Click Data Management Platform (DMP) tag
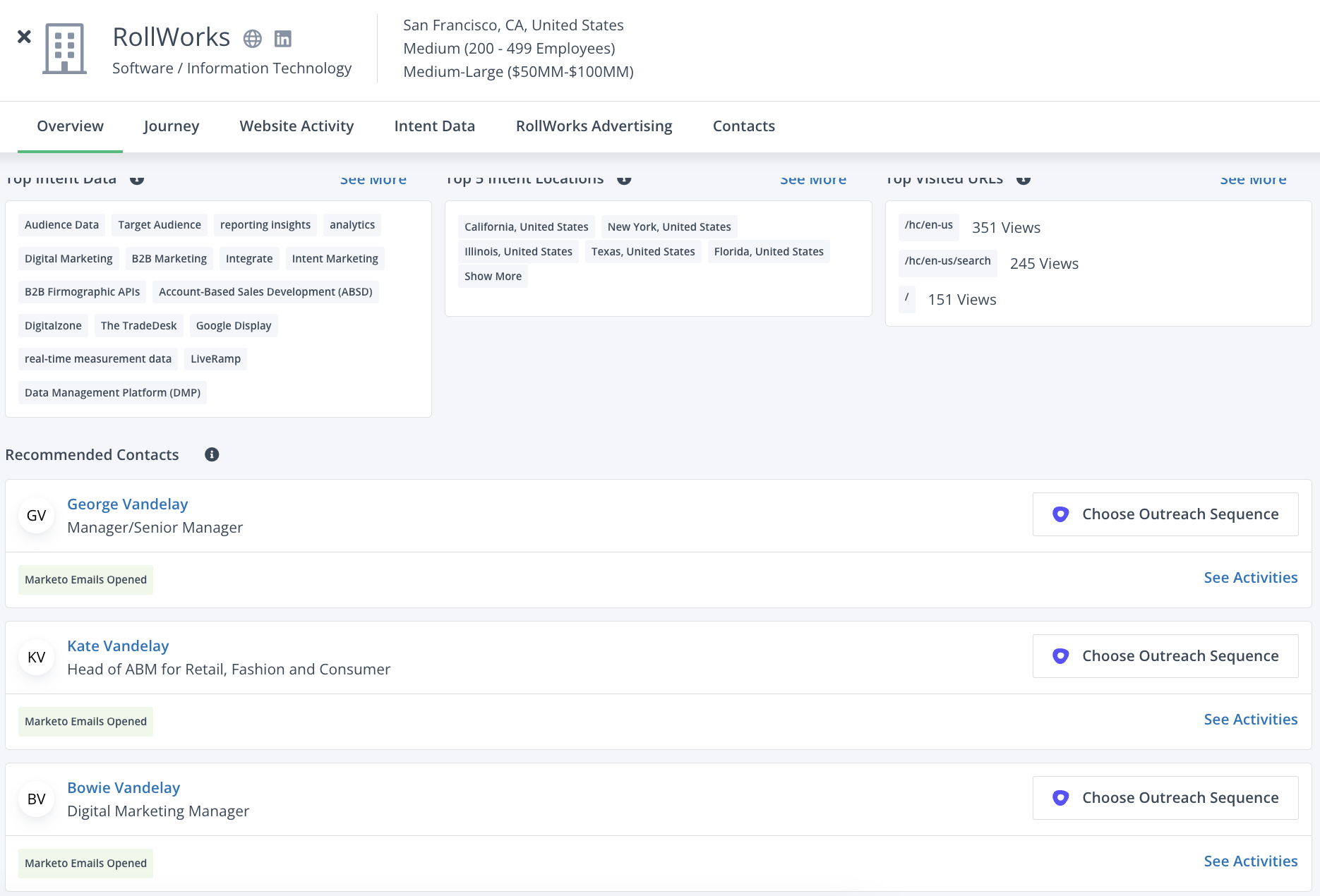 click(x=112, y=393)
